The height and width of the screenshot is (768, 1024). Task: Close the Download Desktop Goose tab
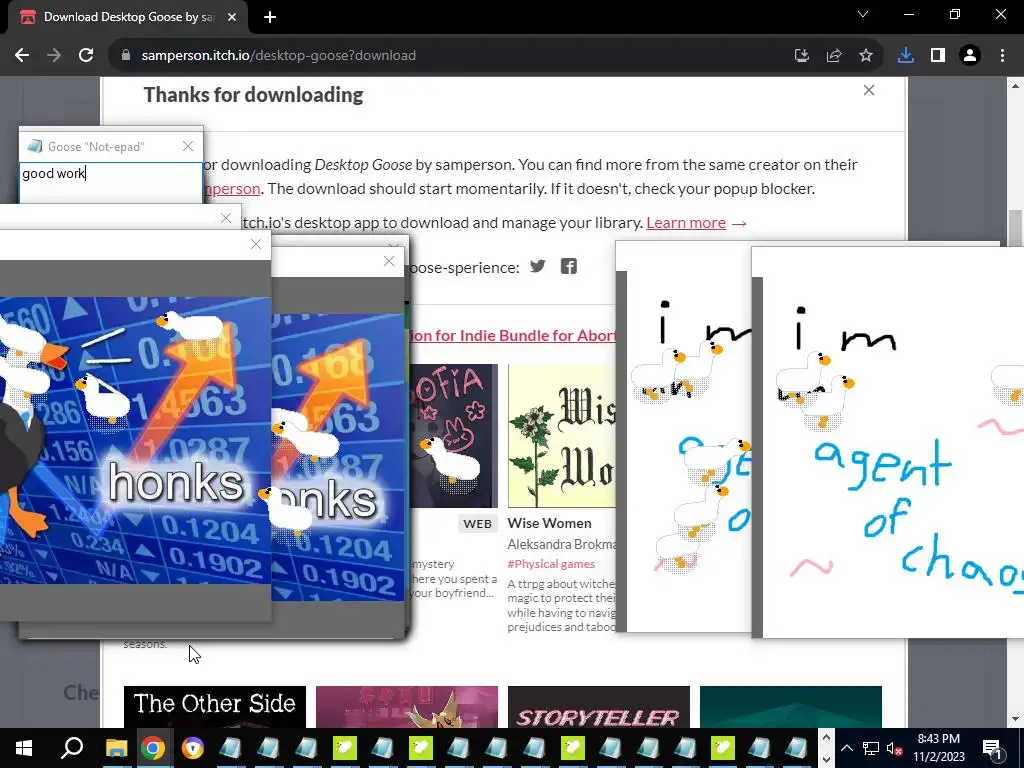point(232,17)
